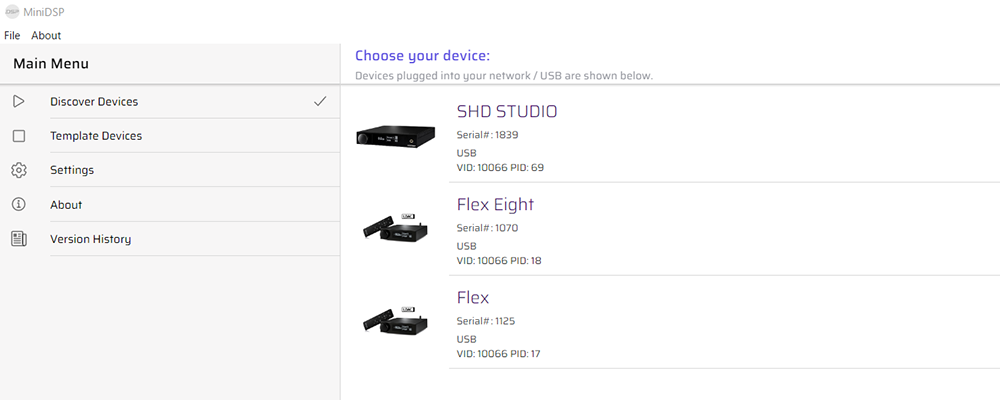This screenshot has height=400, width=1000.
Task: Choose the SHD STUDIO device title
Action: [507, 112]
